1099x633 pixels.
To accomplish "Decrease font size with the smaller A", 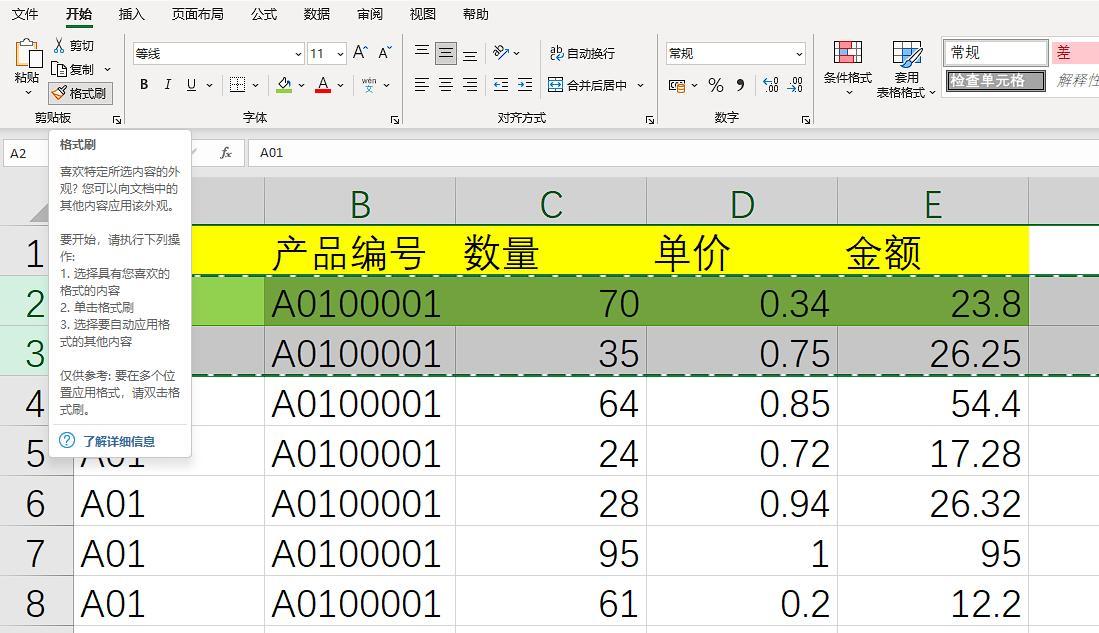I will point(385,53).
